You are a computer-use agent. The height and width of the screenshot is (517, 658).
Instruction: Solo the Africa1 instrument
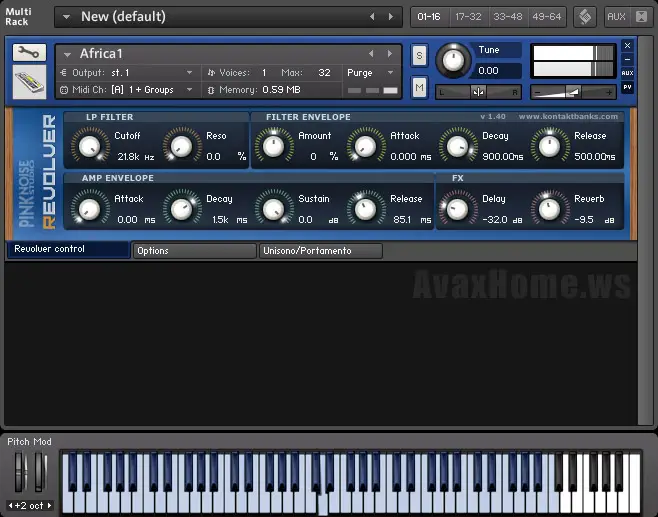(419, 55)
